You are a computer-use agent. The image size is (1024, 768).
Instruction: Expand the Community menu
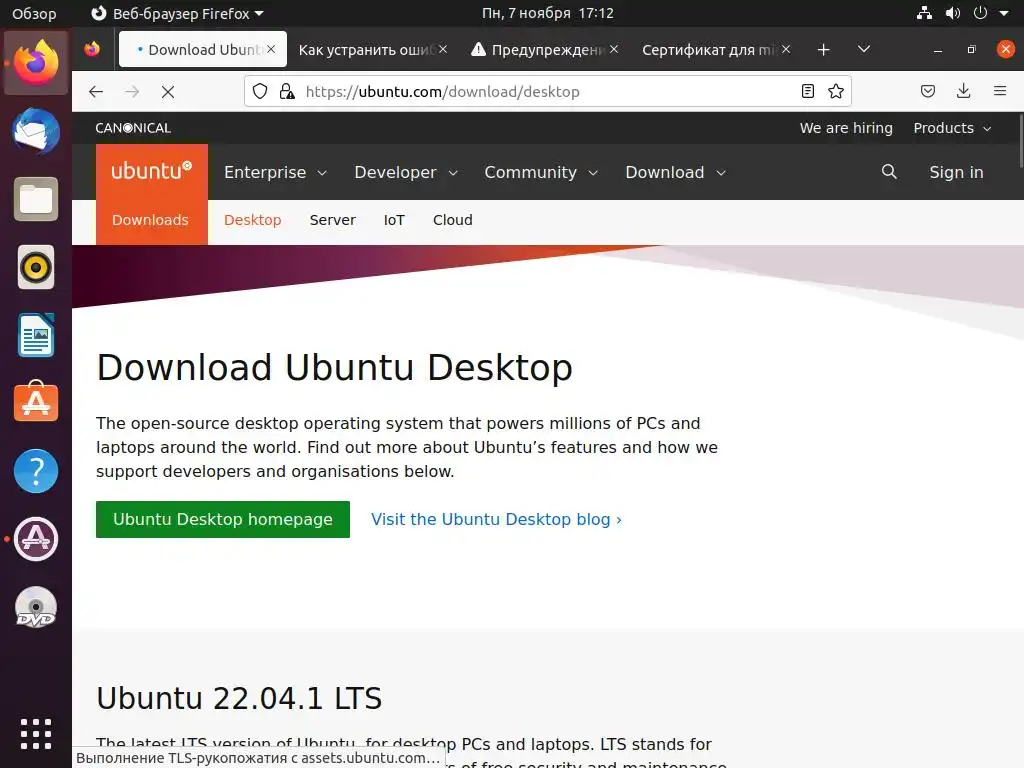541,172
